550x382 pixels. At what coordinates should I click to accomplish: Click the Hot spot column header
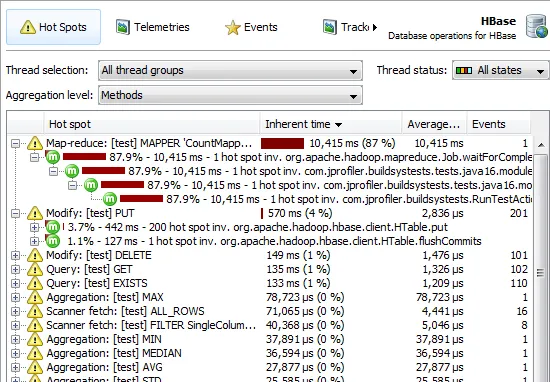click(151, 124)
